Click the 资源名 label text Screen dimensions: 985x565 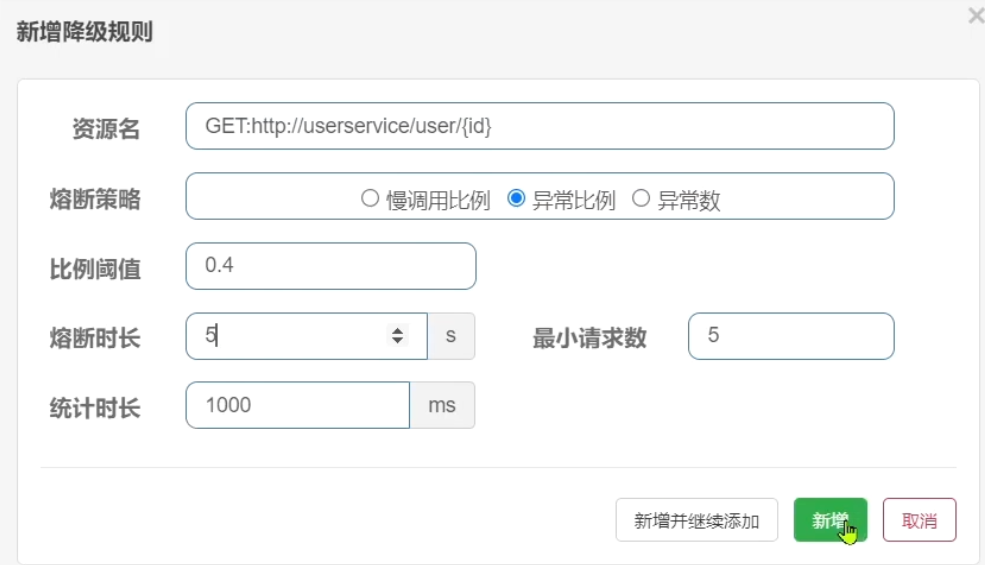tap(106, 129)
